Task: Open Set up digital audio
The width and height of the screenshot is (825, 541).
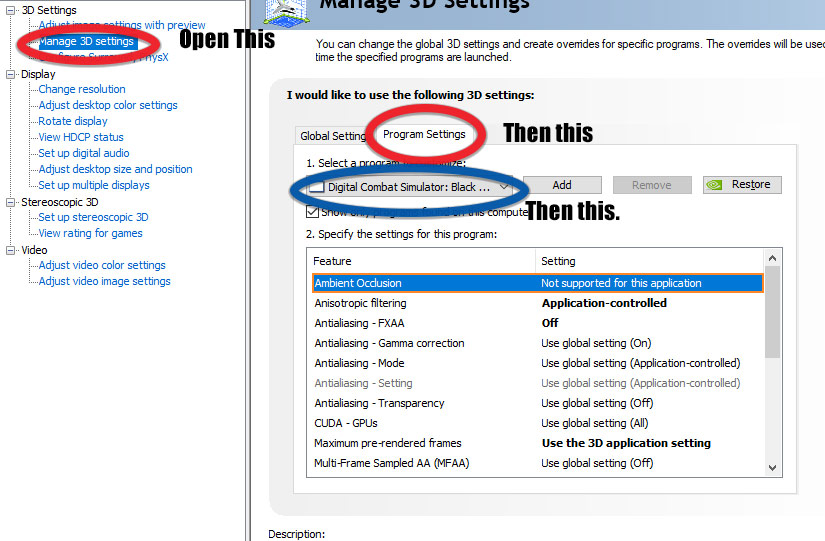Action: click(x=84, y=153)
